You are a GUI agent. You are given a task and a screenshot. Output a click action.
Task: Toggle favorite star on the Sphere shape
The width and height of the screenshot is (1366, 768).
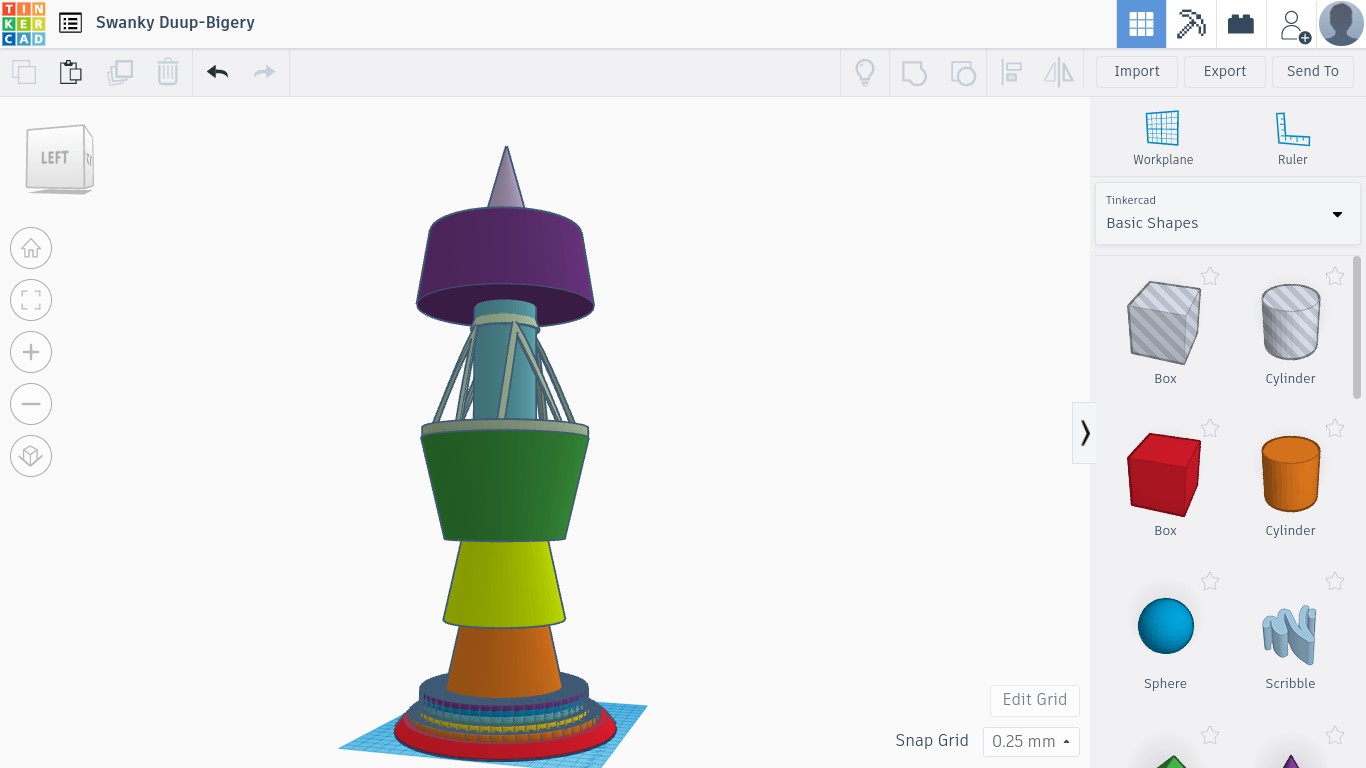1210,581
